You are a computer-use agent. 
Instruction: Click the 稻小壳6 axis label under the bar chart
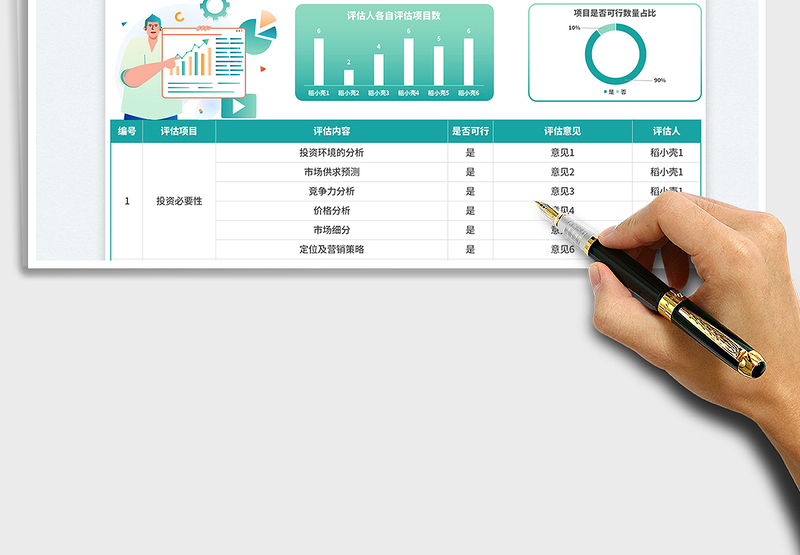click(469, 93)
